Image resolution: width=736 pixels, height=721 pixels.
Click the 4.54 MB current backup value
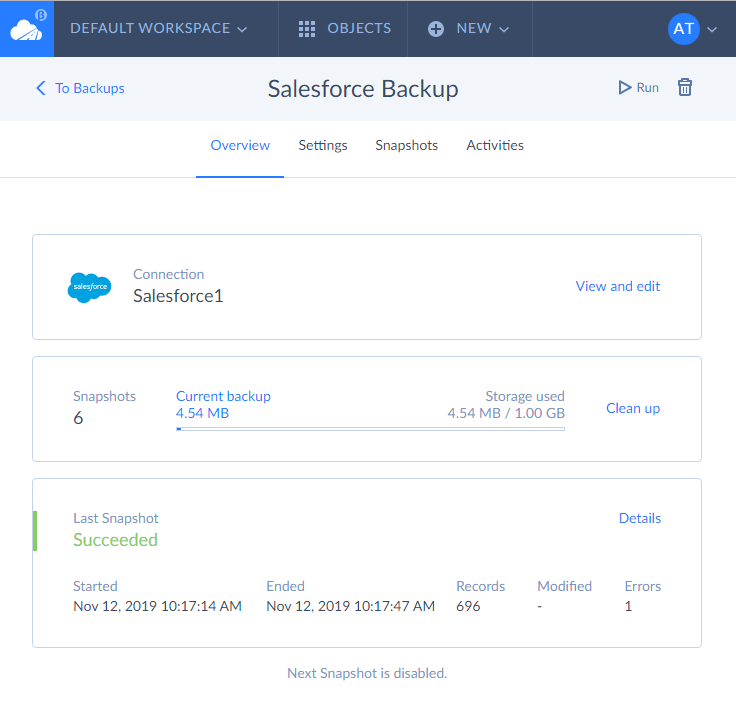point(202,414)
